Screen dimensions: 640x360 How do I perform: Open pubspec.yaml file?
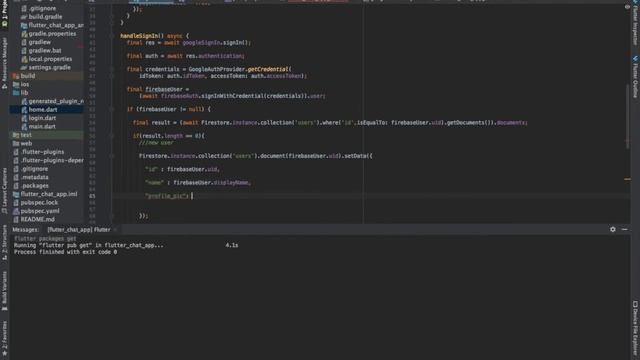pyautogui.click(x=40, y=211)
